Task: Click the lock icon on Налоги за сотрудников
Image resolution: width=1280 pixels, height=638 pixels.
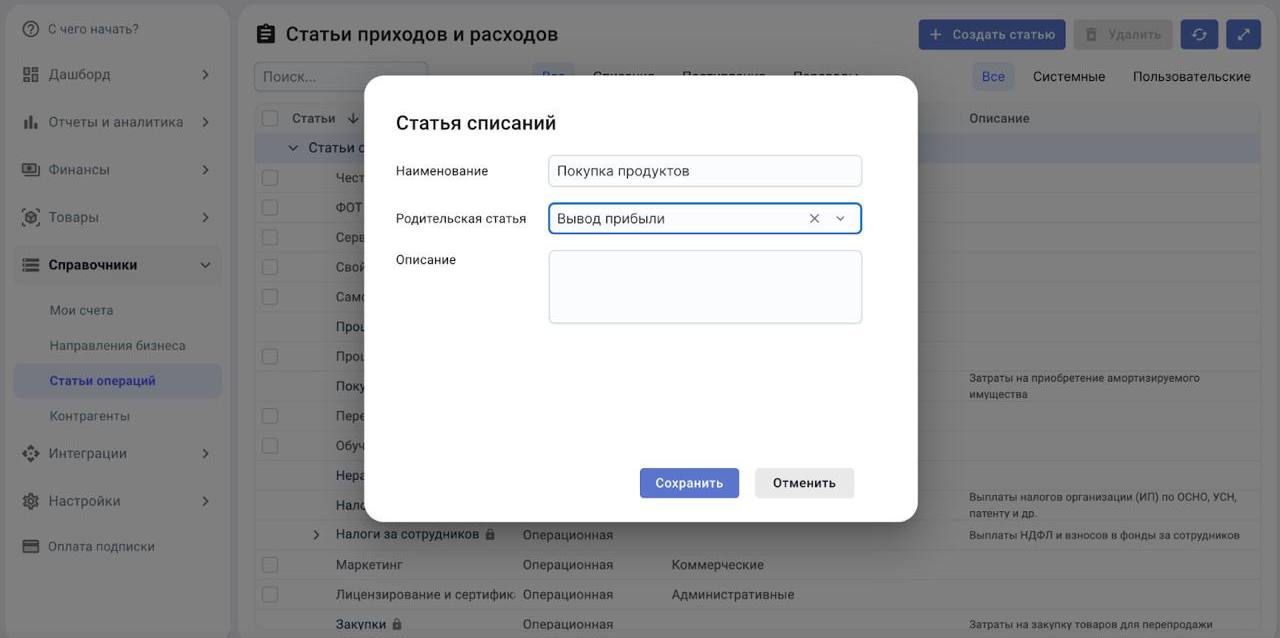Action: (x=490, y=535)
